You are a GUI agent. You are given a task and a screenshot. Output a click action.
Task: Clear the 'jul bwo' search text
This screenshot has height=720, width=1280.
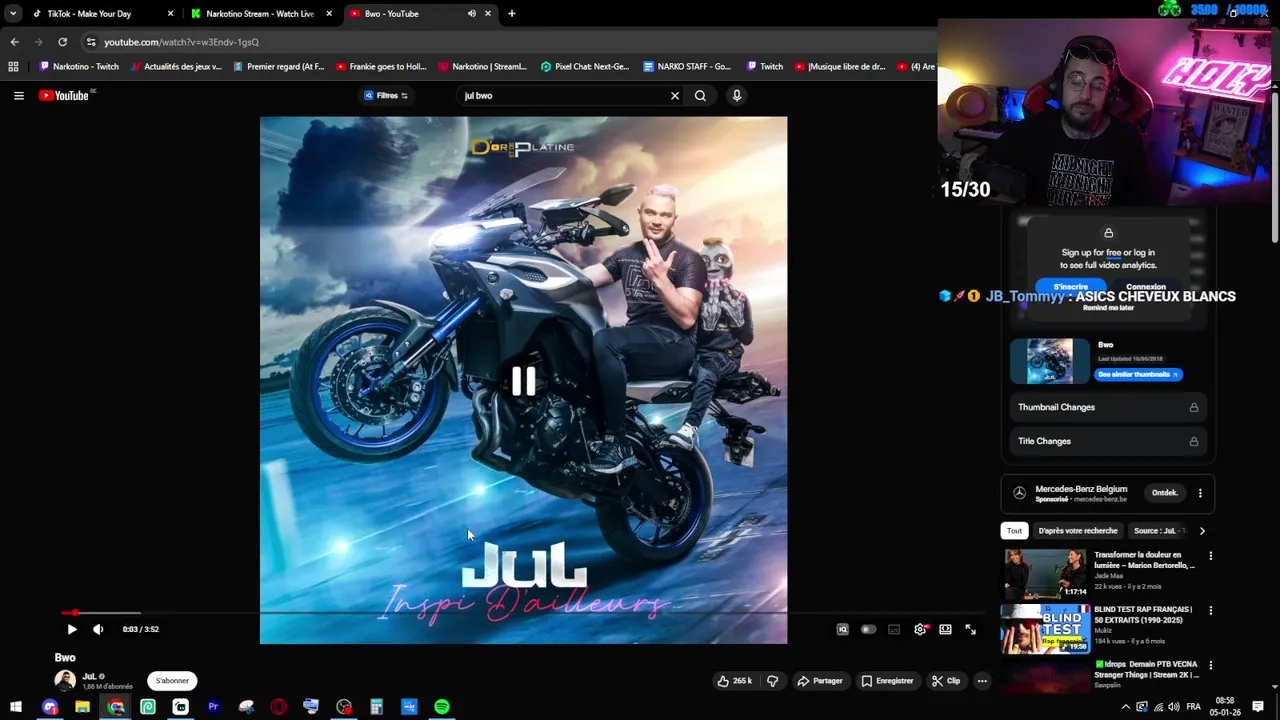click(675, 96)
